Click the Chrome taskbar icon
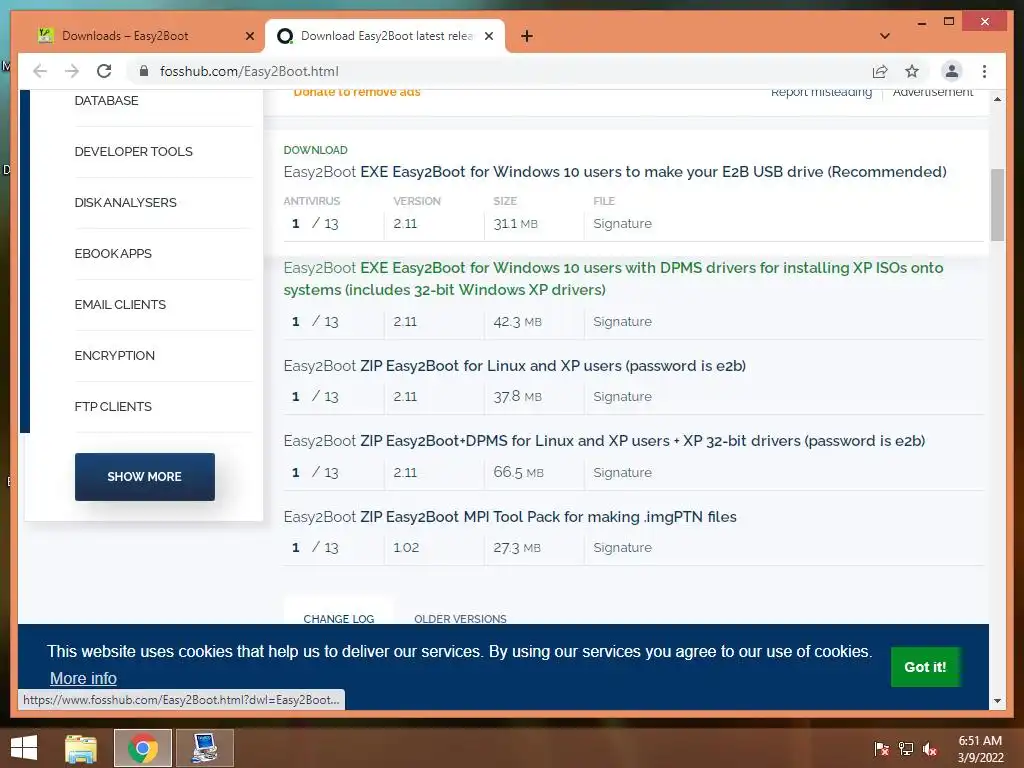Viewport: 1024px width, 768px height. [143, 748]
